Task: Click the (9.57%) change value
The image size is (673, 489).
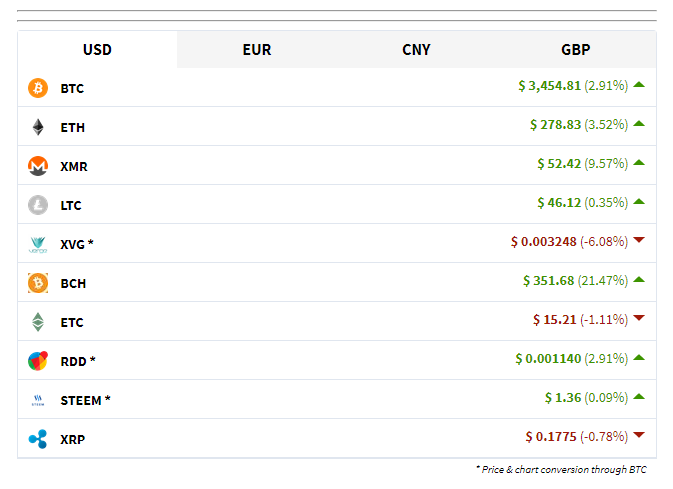Action: pyautogui.click(x=606, y=164)
